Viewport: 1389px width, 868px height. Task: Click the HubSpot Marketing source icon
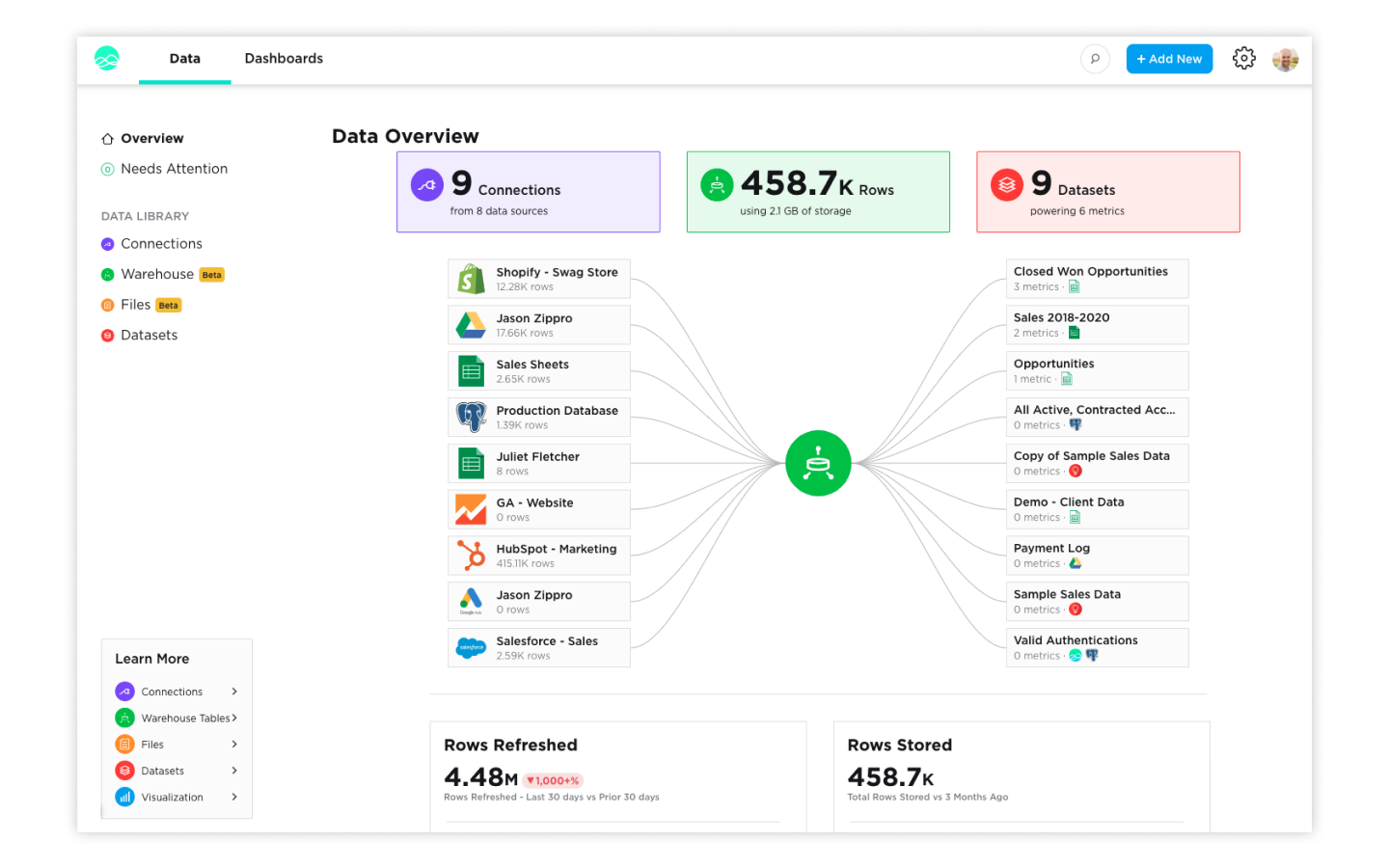pyautogui.click(x=471, y=556)
